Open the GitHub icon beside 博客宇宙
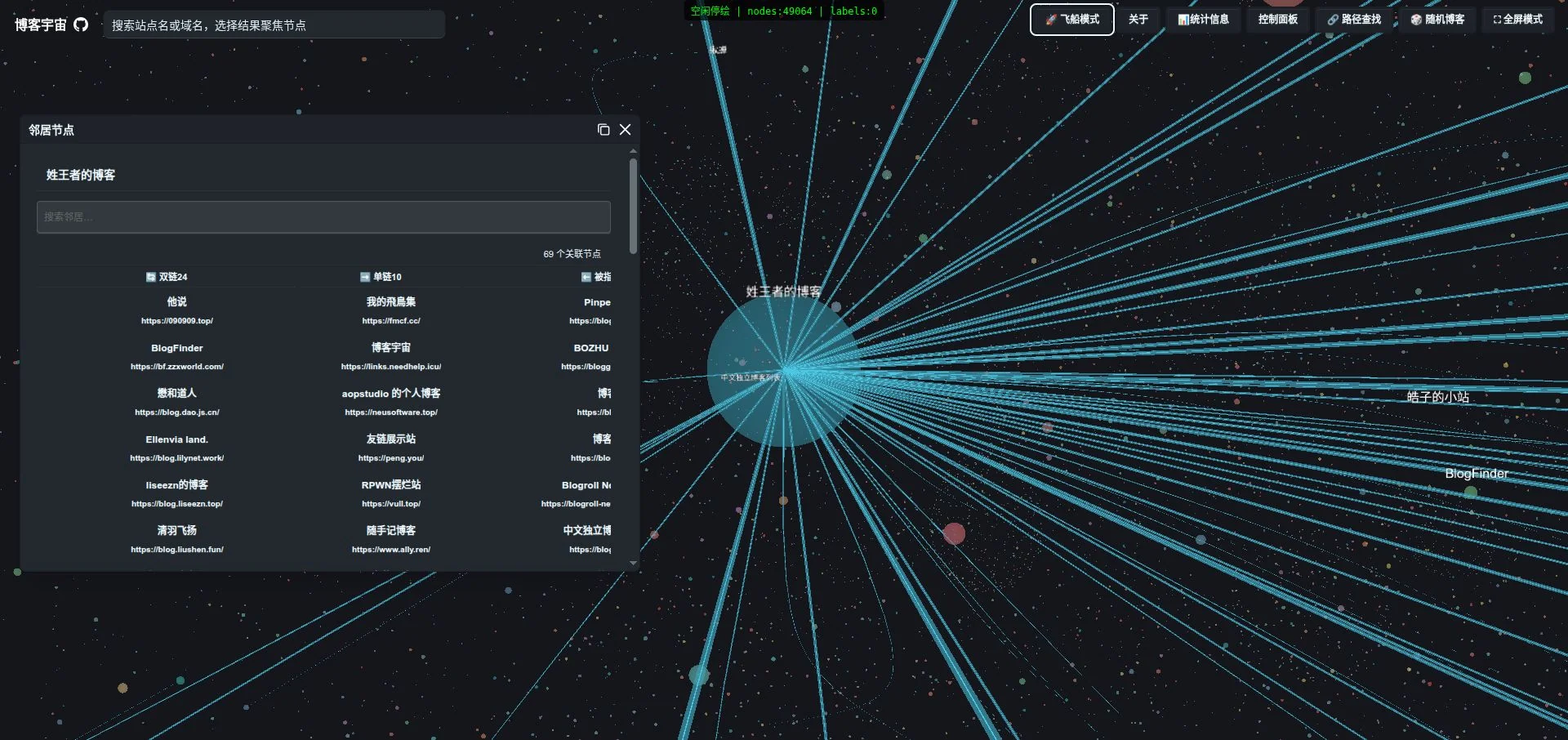This screenshot has height=740, width=1568. [81, 25]
